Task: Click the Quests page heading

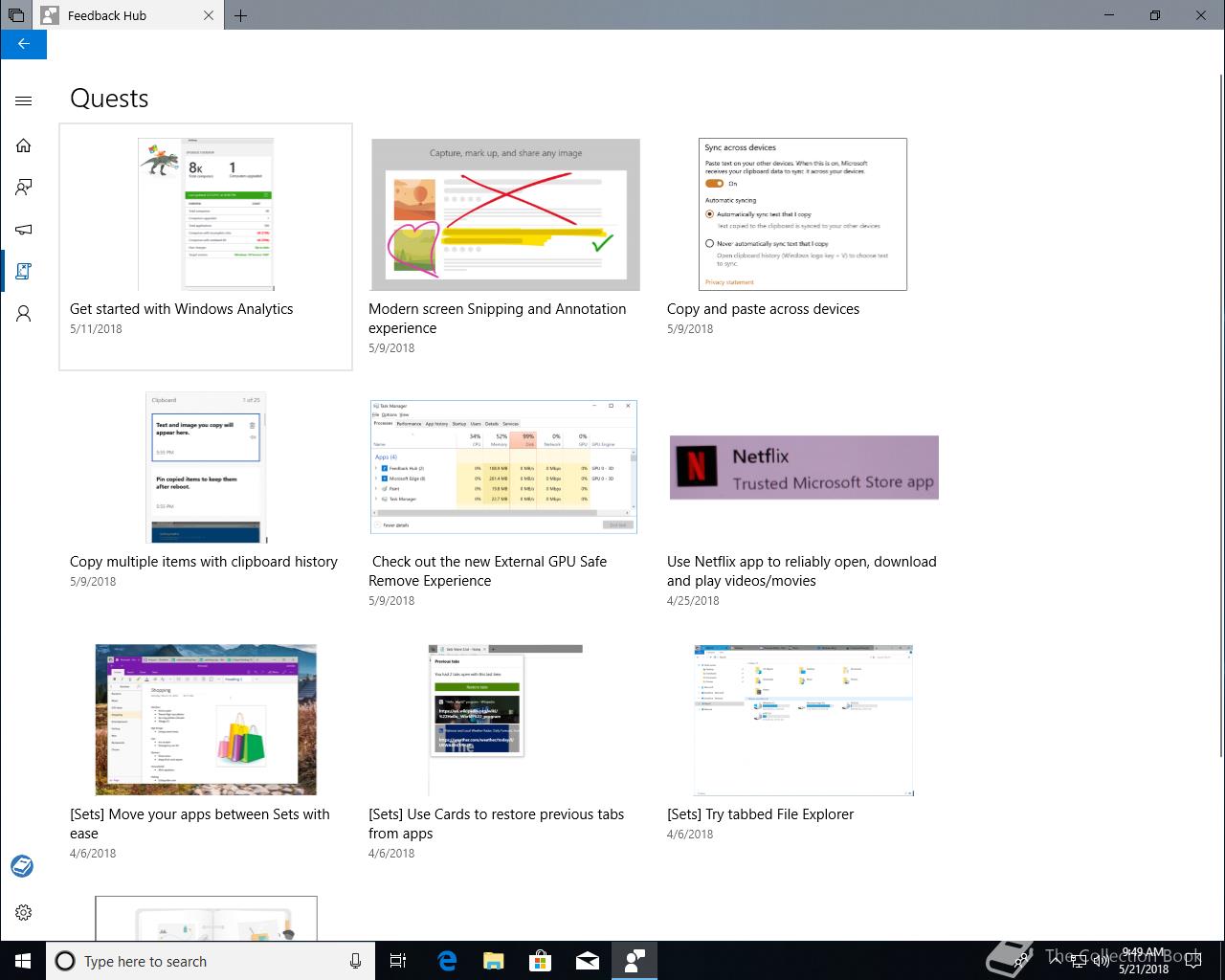Action: [109, 99]
